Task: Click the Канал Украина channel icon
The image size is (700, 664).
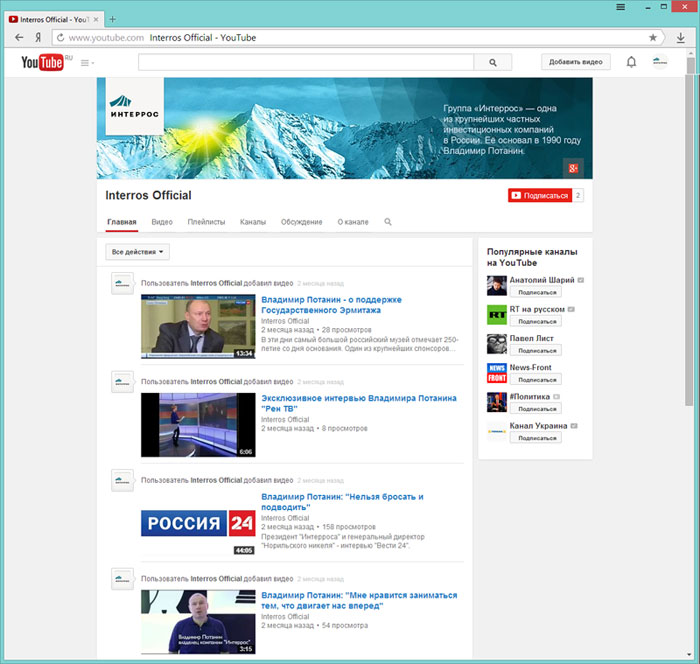Action: (x=496, y=431)
